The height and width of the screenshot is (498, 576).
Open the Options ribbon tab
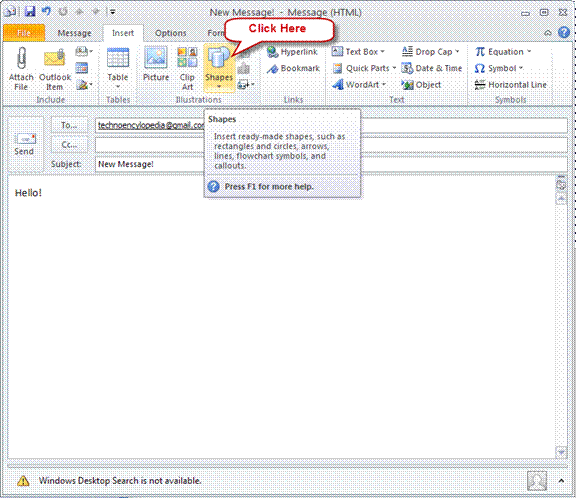click(170, 33)
